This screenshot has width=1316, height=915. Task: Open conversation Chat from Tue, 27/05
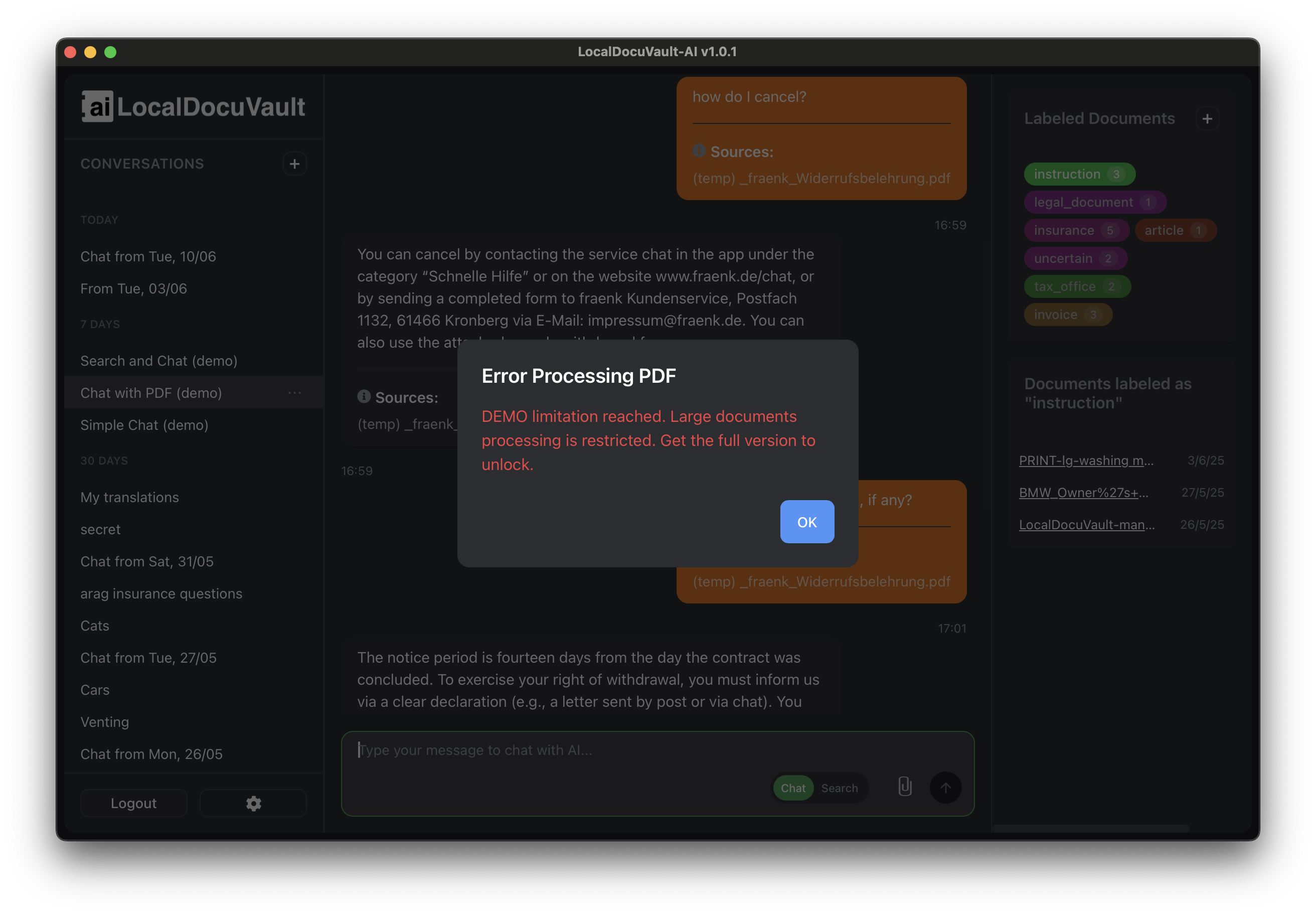[194, 658]
